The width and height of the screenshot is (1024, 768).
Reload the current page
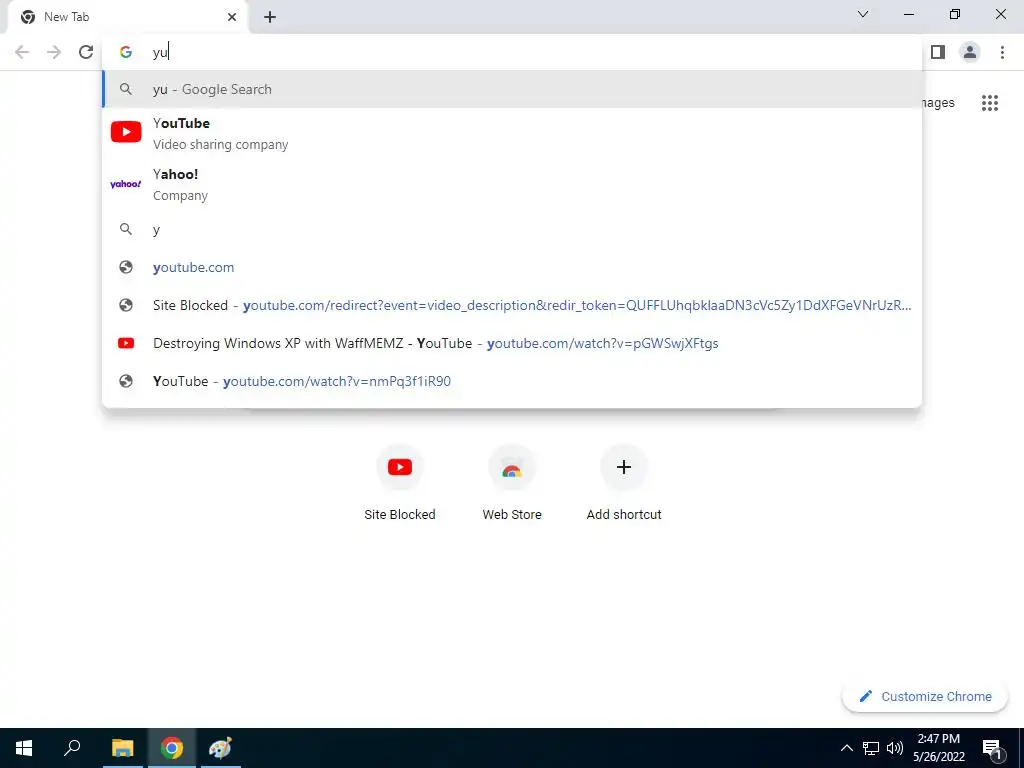[86, 52]
